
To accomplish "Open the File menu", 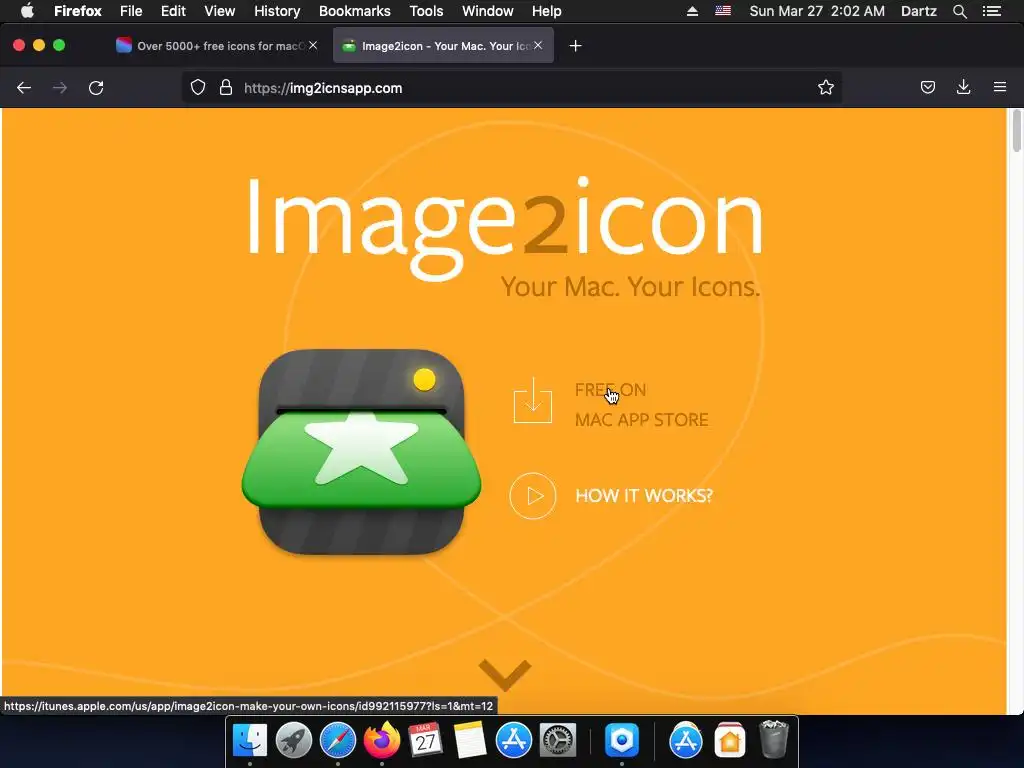I will click(131, 11).
